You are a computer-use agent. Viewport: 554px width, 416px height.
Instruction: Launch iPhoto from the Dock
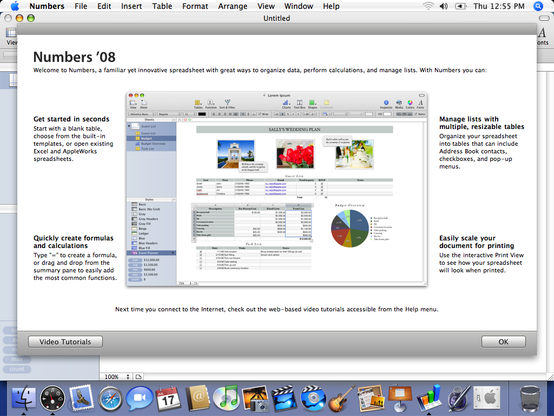[x=255, y=398]
